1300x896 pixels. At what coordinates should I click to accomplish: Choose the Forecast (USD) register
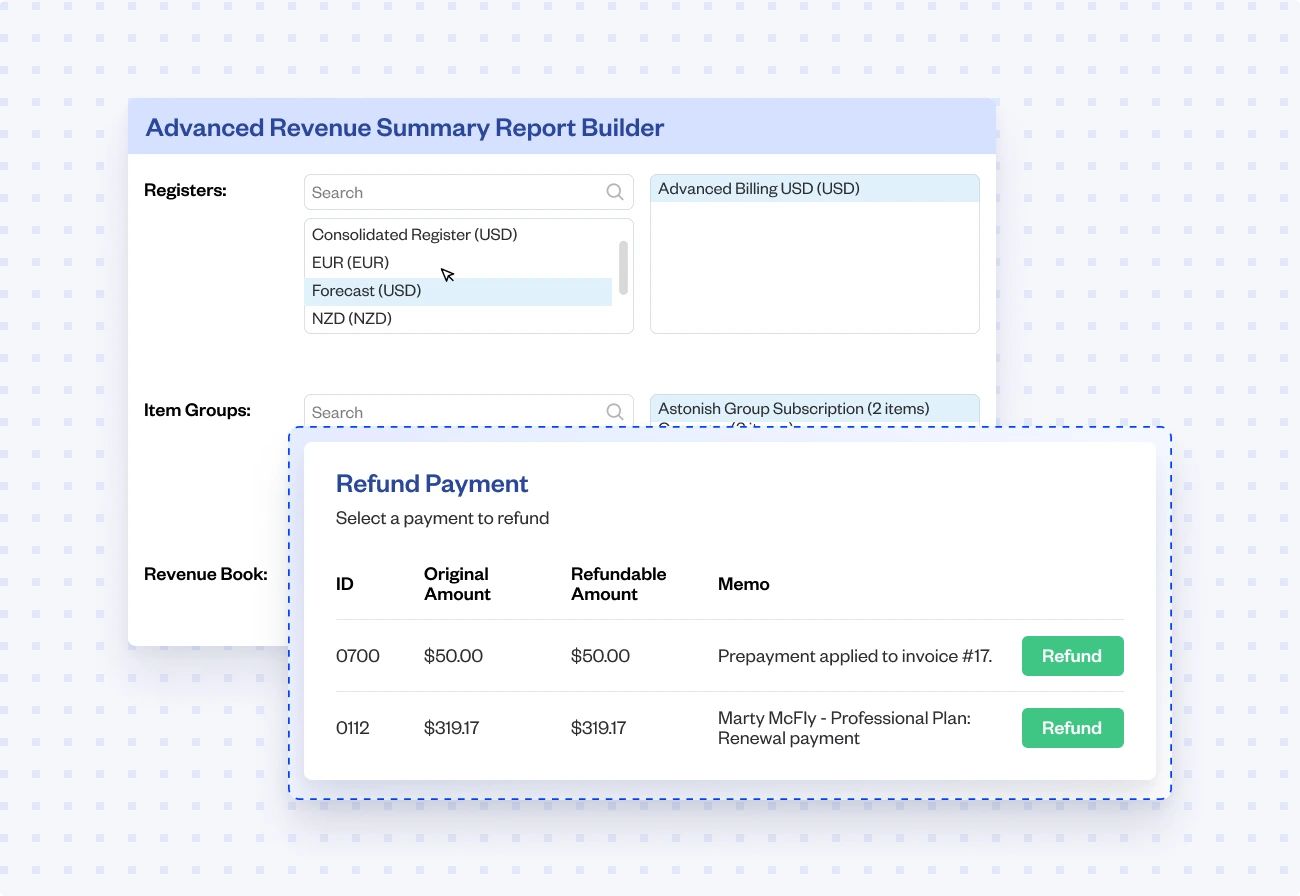(366, 290)
